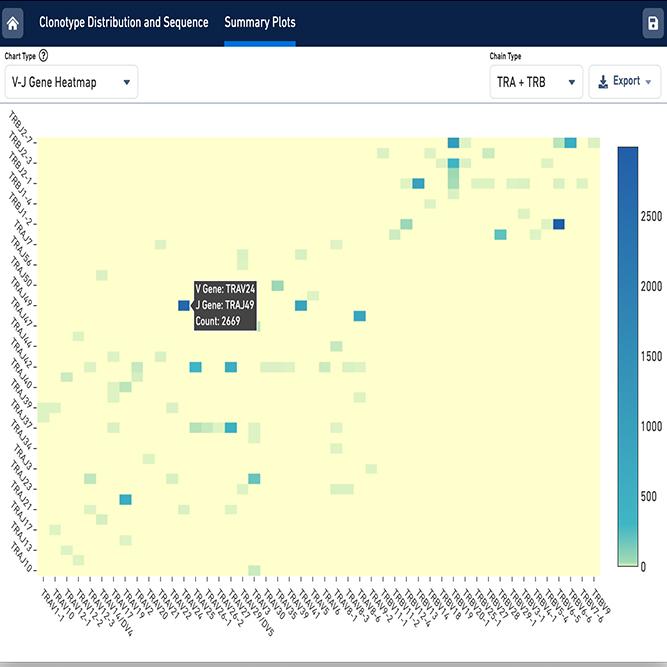Image resolution: width=667 pixels, height=667 pixels.
Task: Open the V-J Gene Heatmap chart type dropdown
Action: [71, 82]
